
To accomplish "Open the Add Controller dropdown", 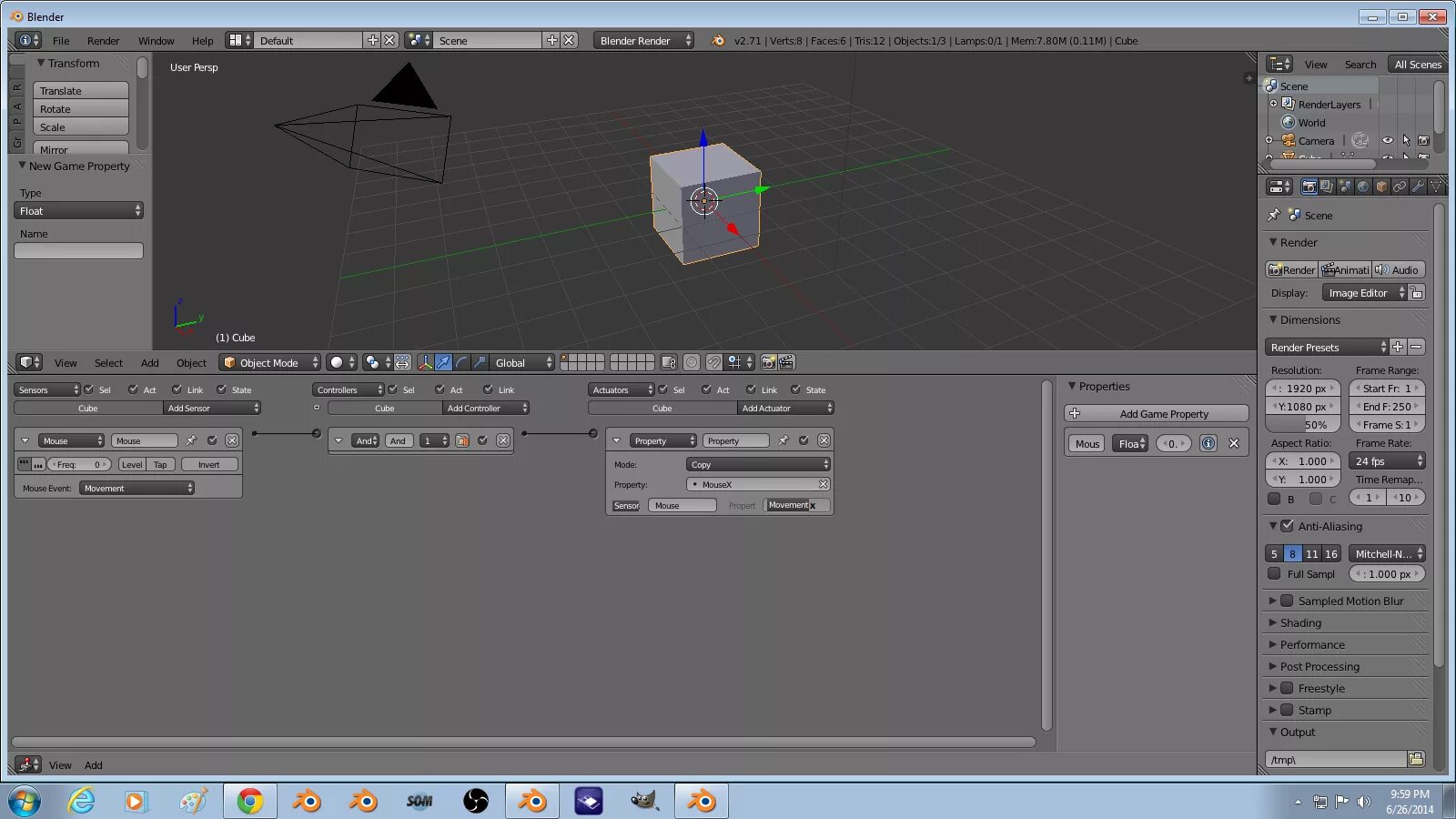I will pos(486,409).
